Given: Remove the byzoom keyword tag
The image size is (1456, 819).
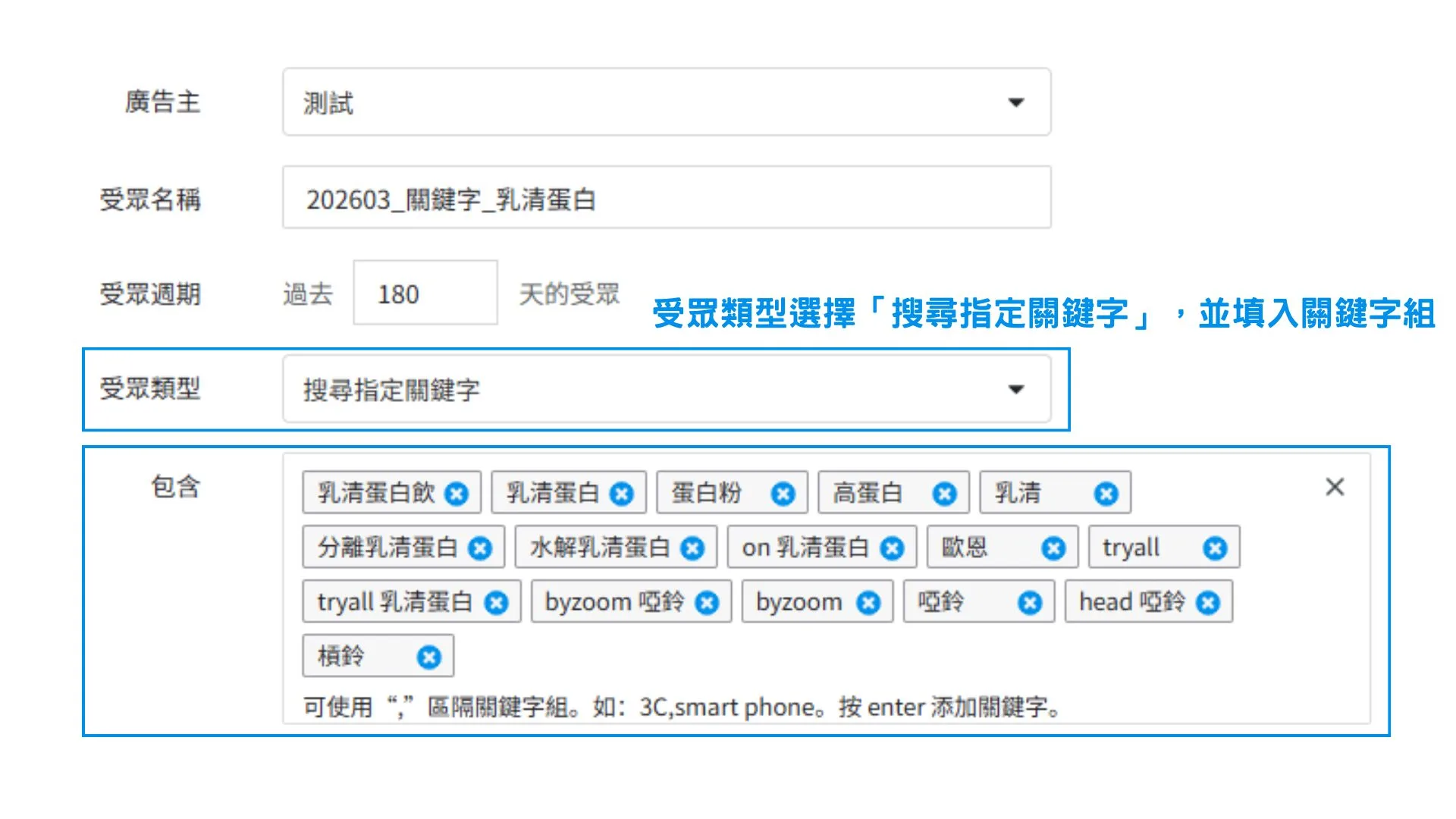Looking at the screenshot, I should point(868,602).
